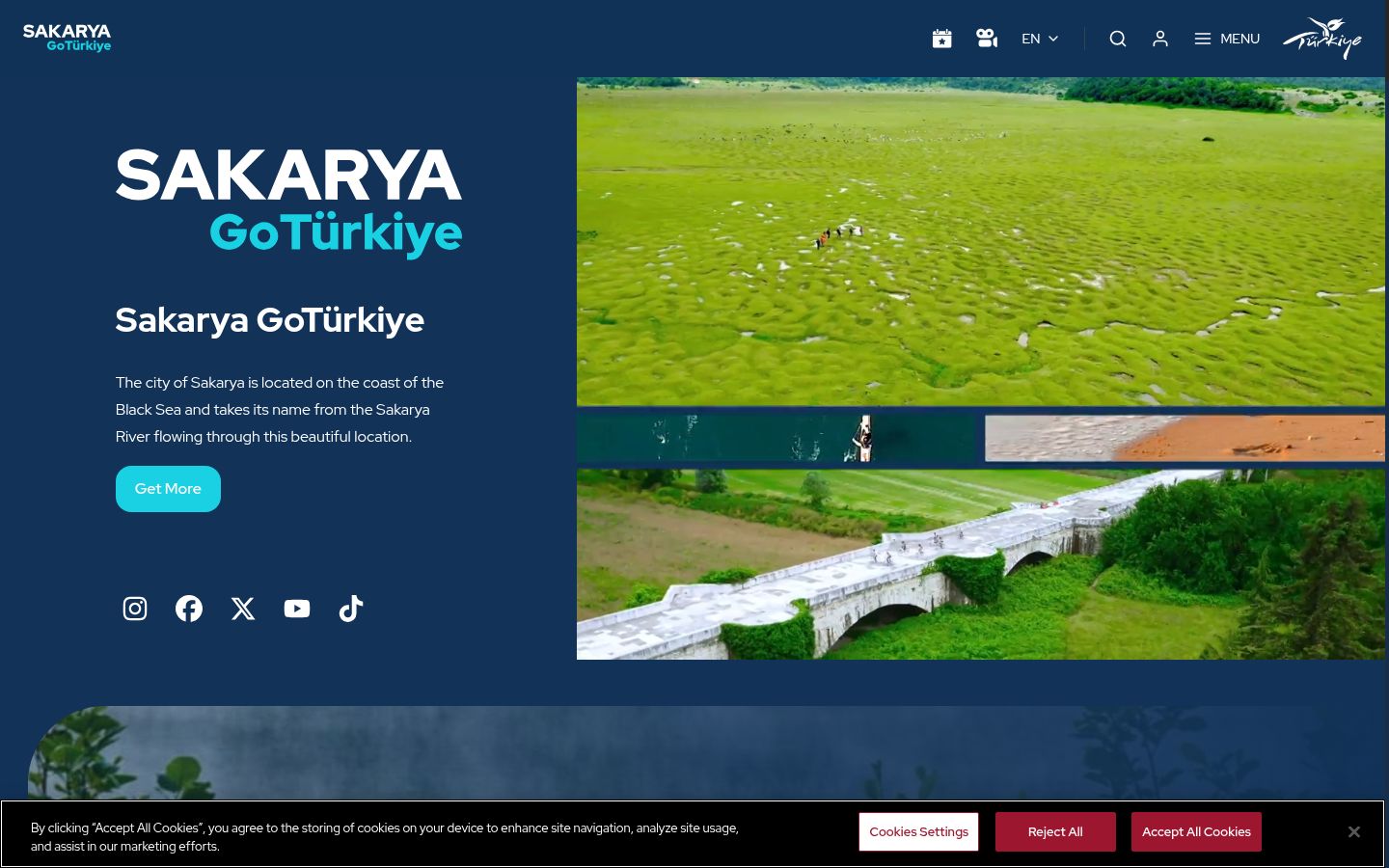Image resolution: width=1389 pixels, height=868 pixels.
Task: Click the stone bridge image
Action: [x=981, y=564]
